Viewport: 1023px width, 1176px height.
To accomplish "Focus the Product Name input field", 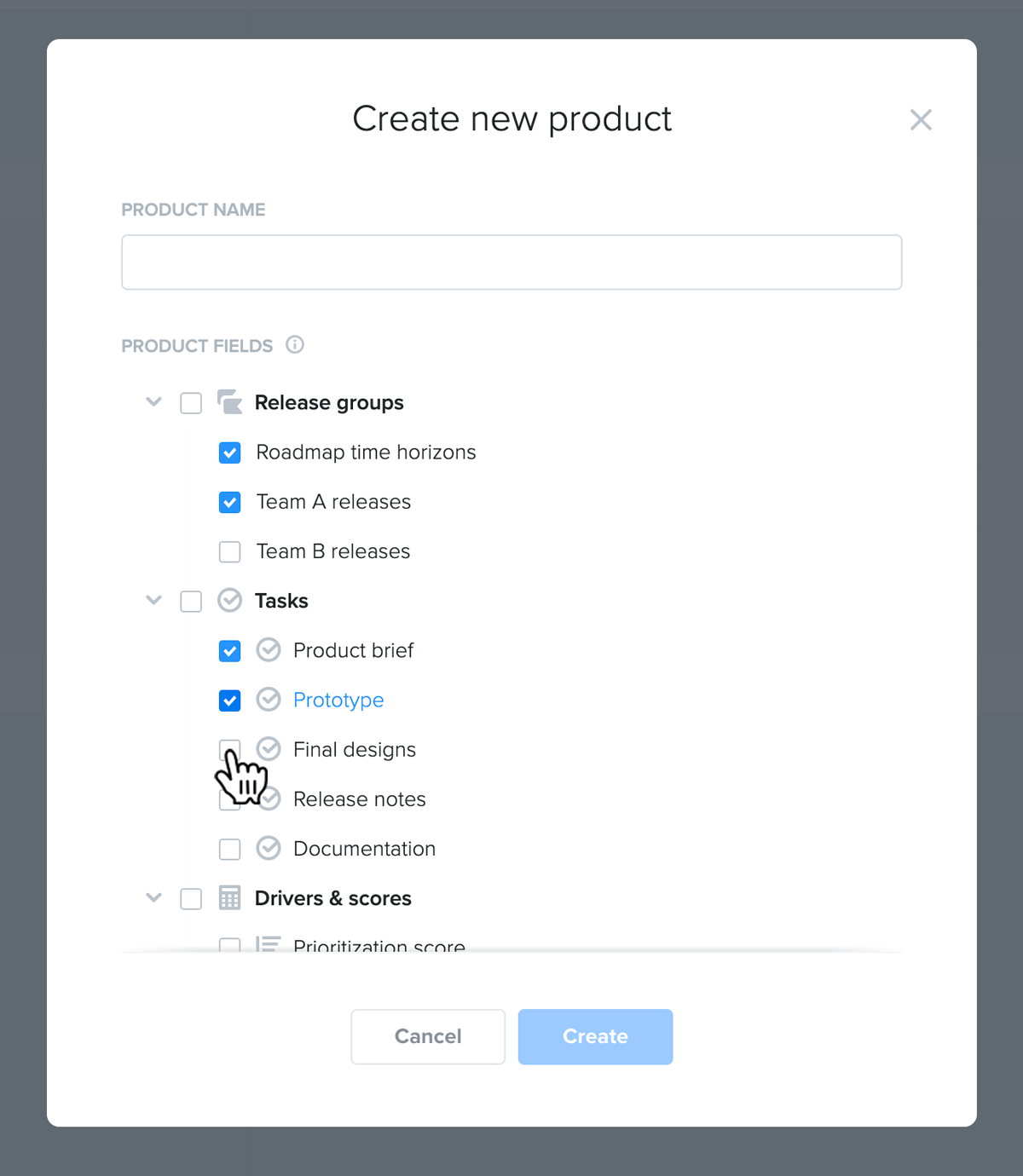I will (511, 262).
